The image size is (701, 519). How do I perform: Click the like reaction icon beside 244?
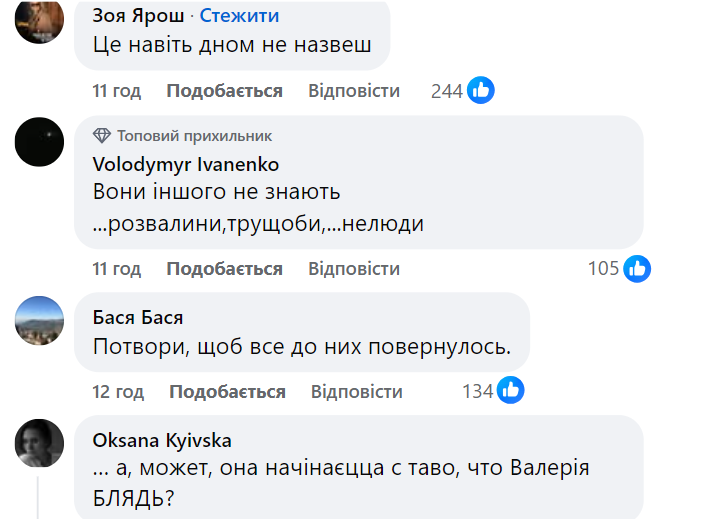coord(481,91)
